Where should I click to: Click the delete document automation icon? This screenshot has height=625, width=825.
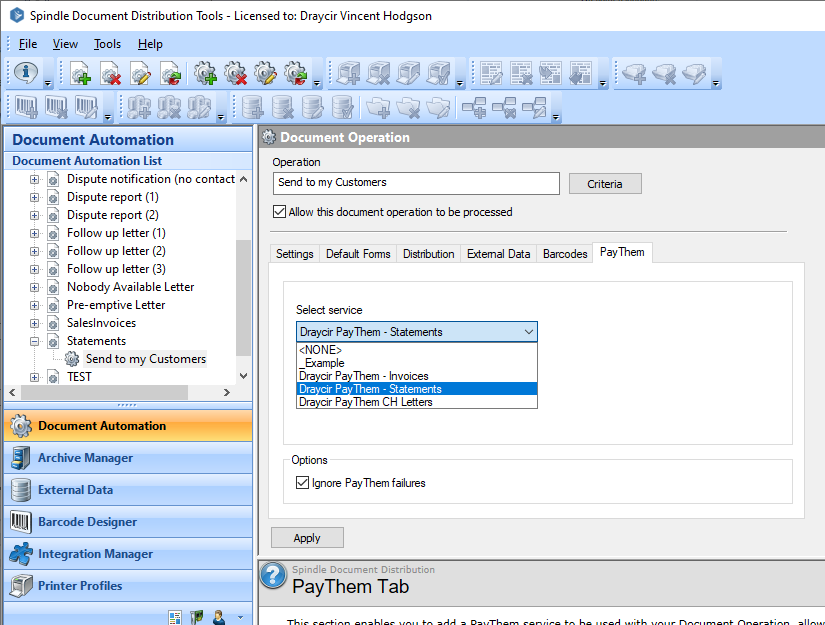(x=110, y=74)
